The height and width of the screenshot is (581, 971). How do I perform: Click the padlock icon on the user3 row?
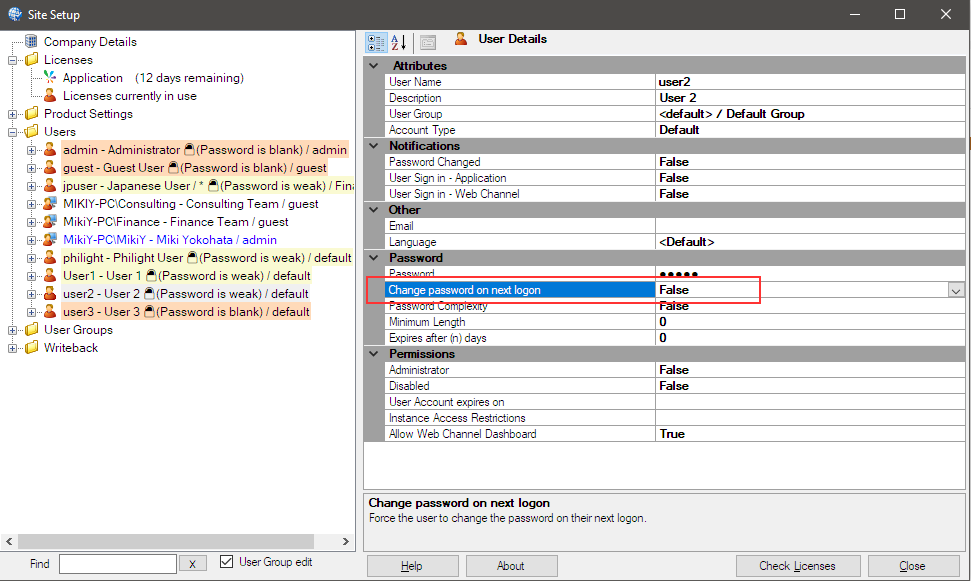click(x=149, y=311)
